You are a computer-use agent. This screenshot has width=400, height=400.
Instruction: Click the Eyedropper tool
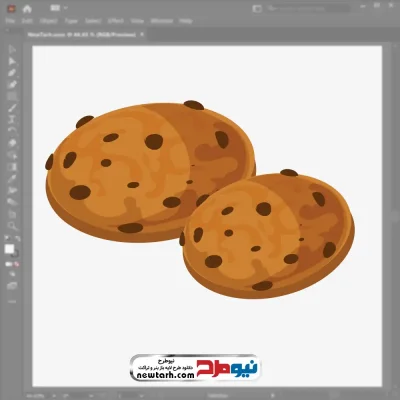coord(12,179)
